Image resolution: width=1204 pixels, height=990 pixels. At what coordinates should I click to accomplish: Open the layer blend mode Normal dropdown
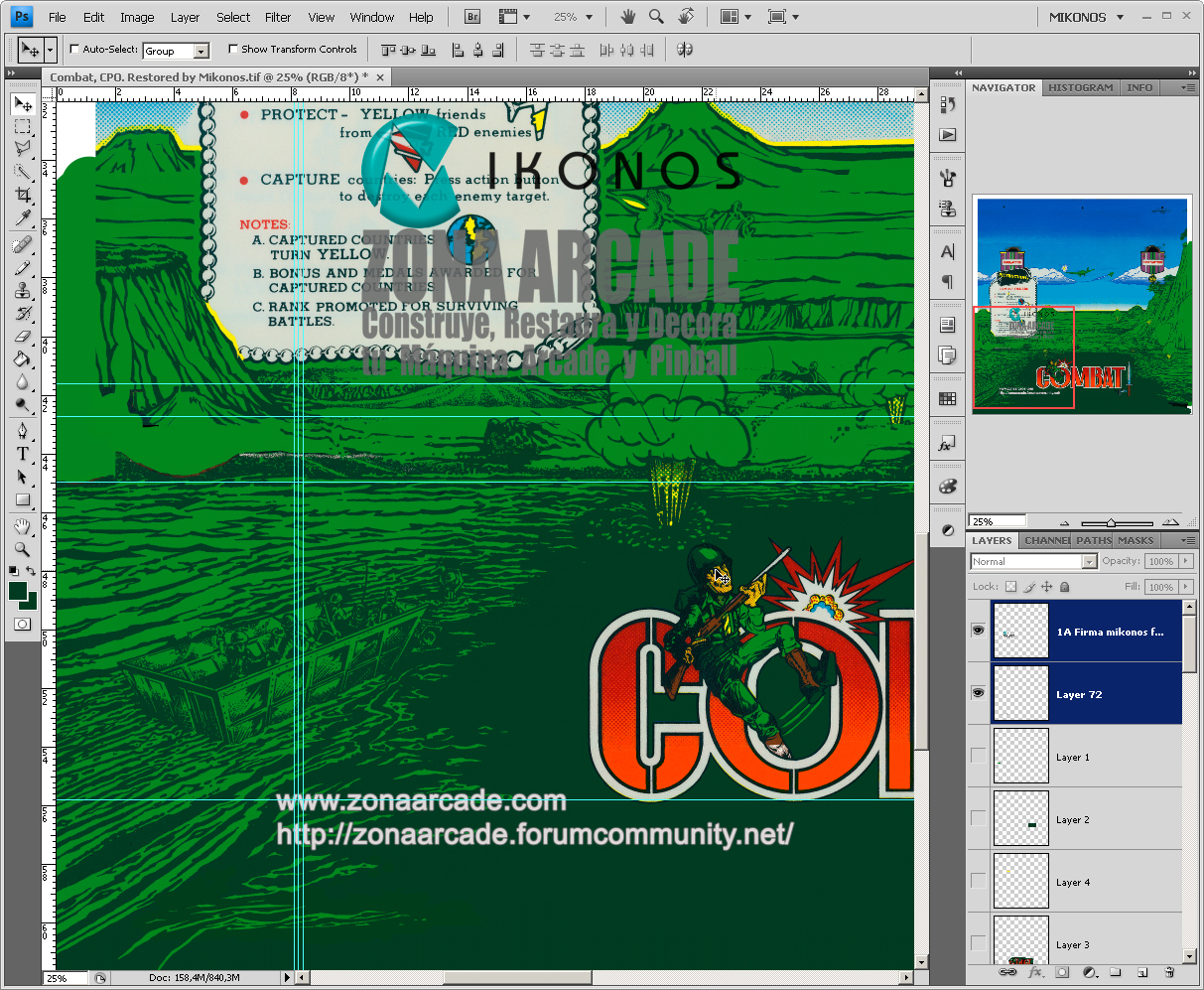(1033, 562)
